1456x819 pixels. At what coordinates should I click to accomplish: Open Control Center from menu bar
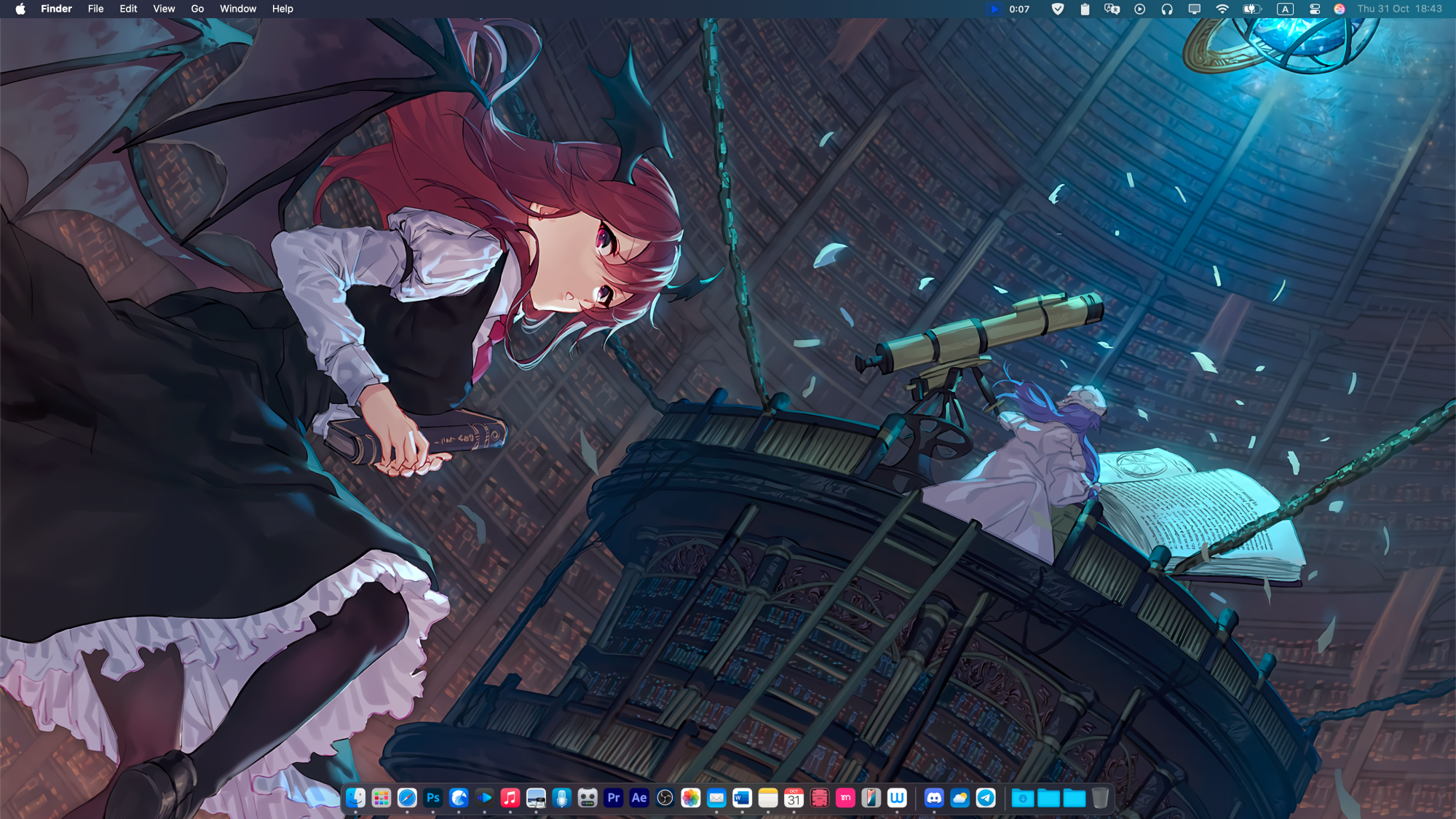pyautogui.click(x=1315, y=9)
